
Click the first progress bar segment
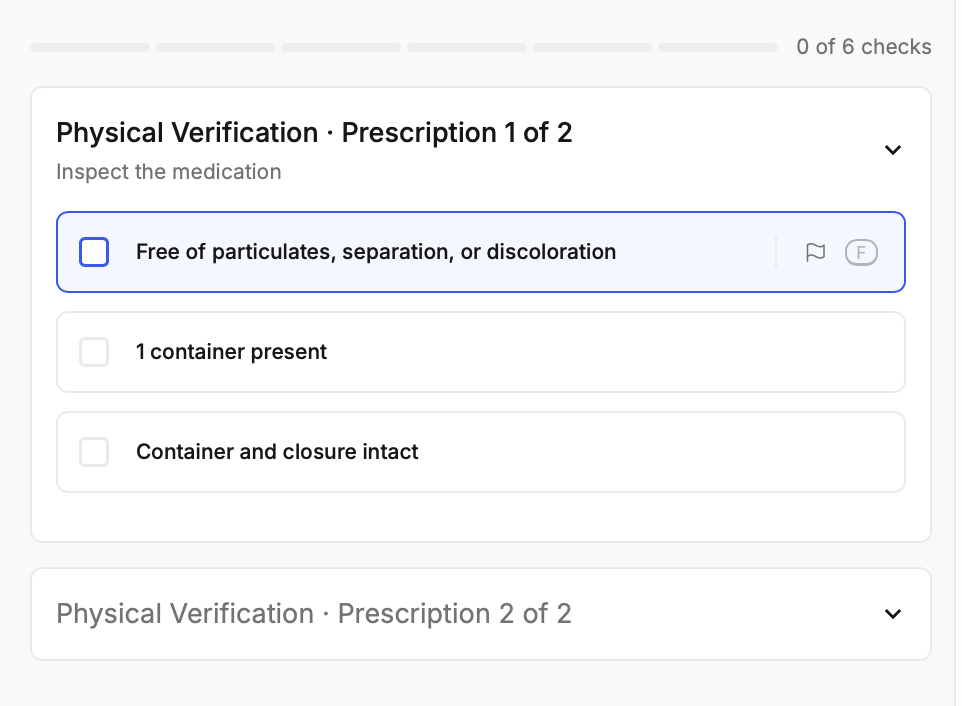pos(90,47)
